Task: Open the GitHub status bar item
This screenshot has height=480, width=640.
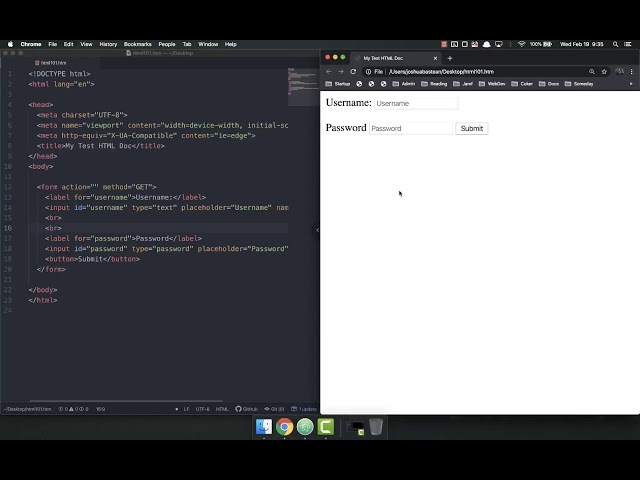Action: coord(247,409)
